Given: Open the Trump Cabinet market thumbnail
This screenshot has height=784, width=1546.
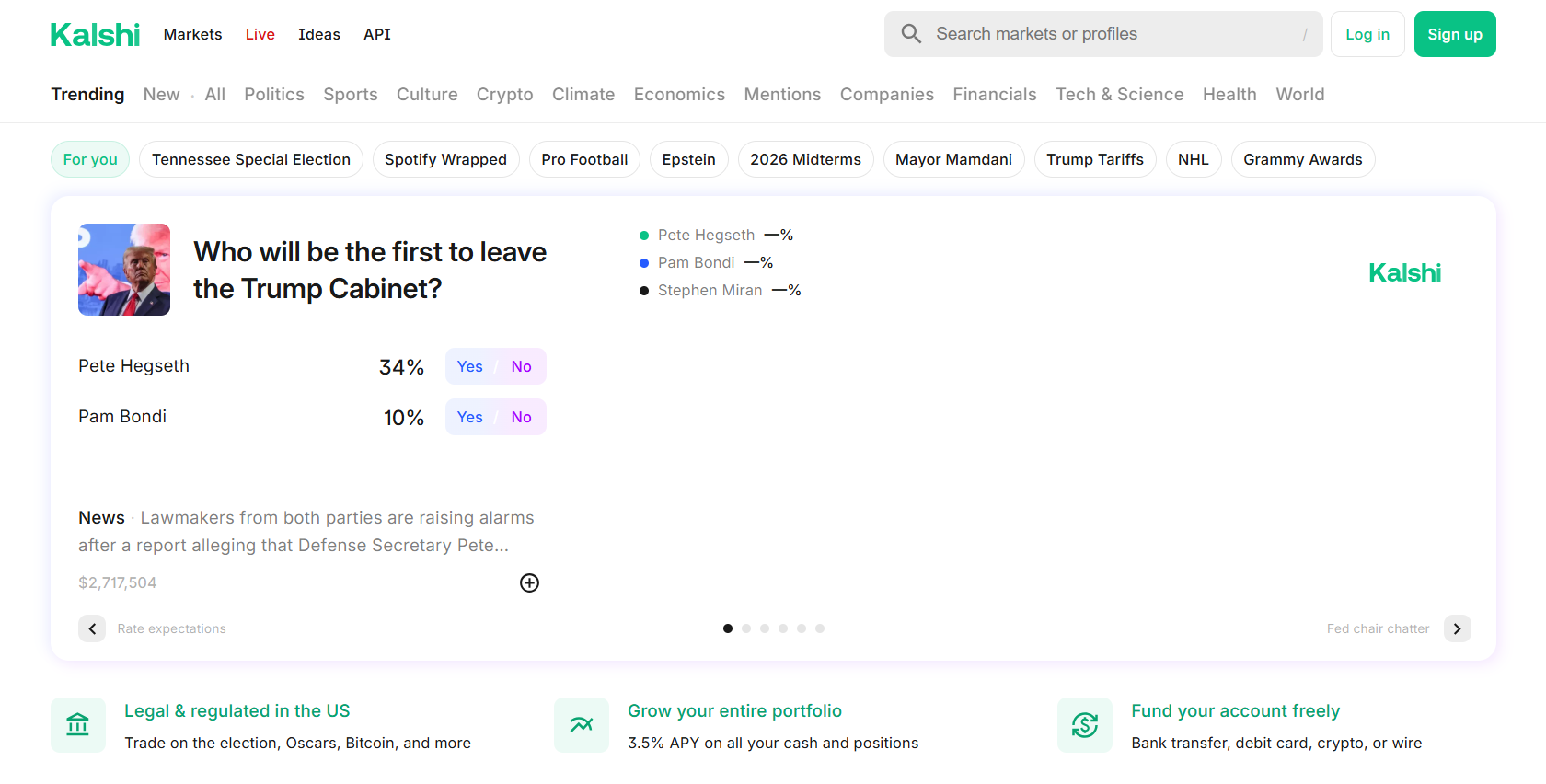Looking at the screenshot, I should (124, 270).
